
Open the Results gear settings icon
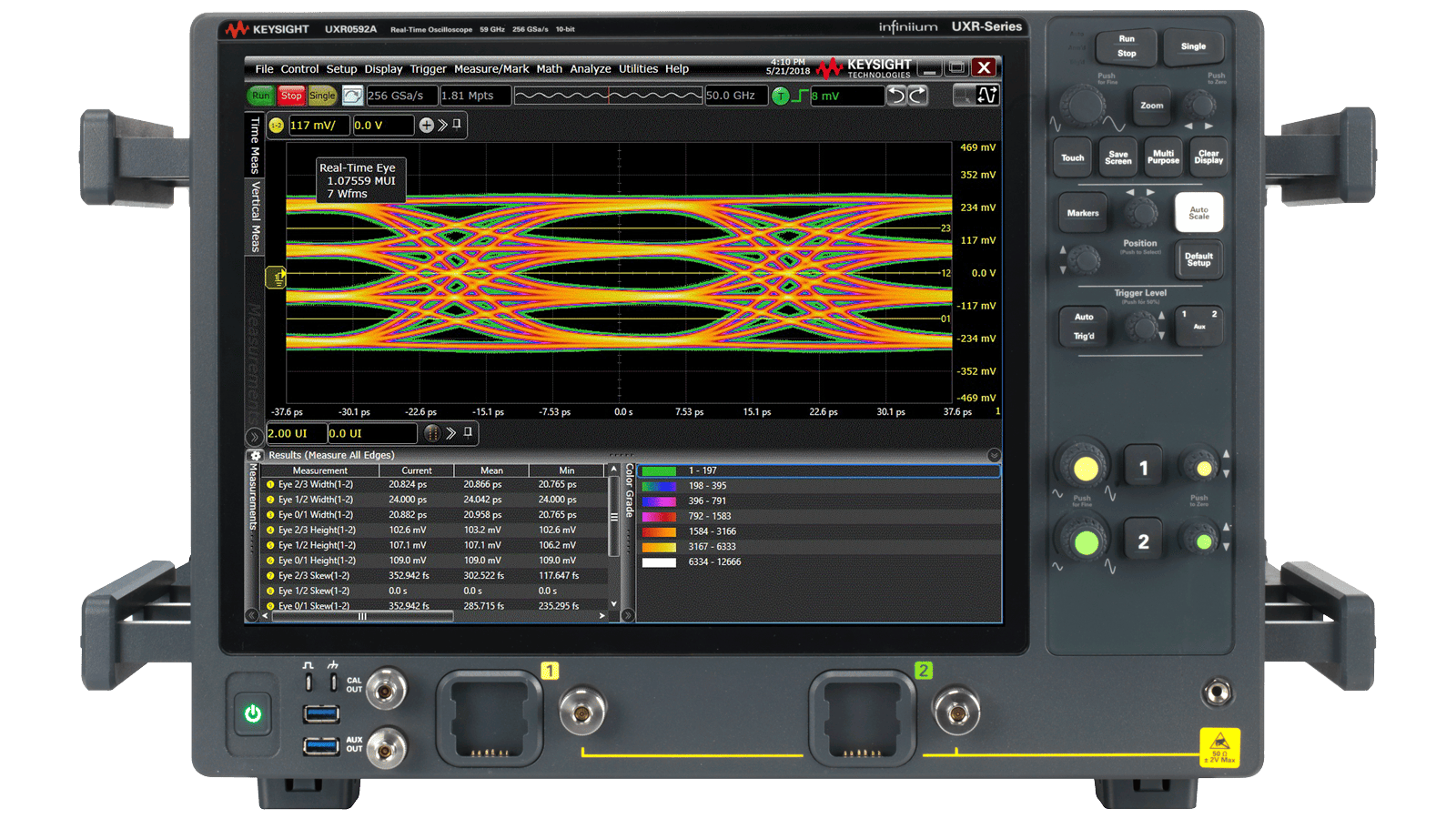tap(256, 455)
